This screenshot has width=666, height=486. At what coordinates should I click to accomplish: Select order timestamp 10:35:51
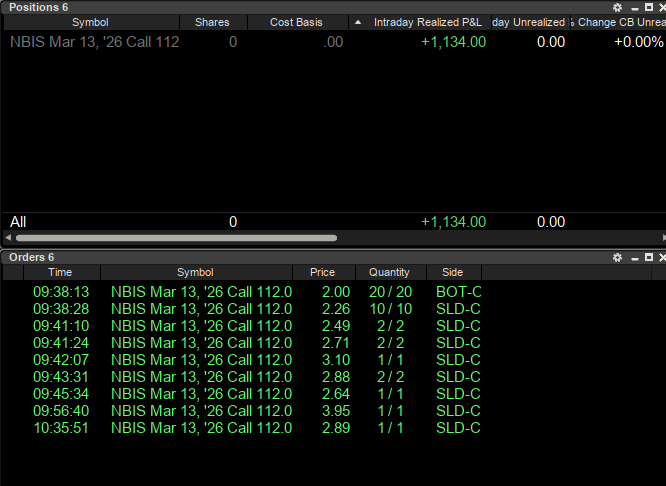tap(61, 428)
